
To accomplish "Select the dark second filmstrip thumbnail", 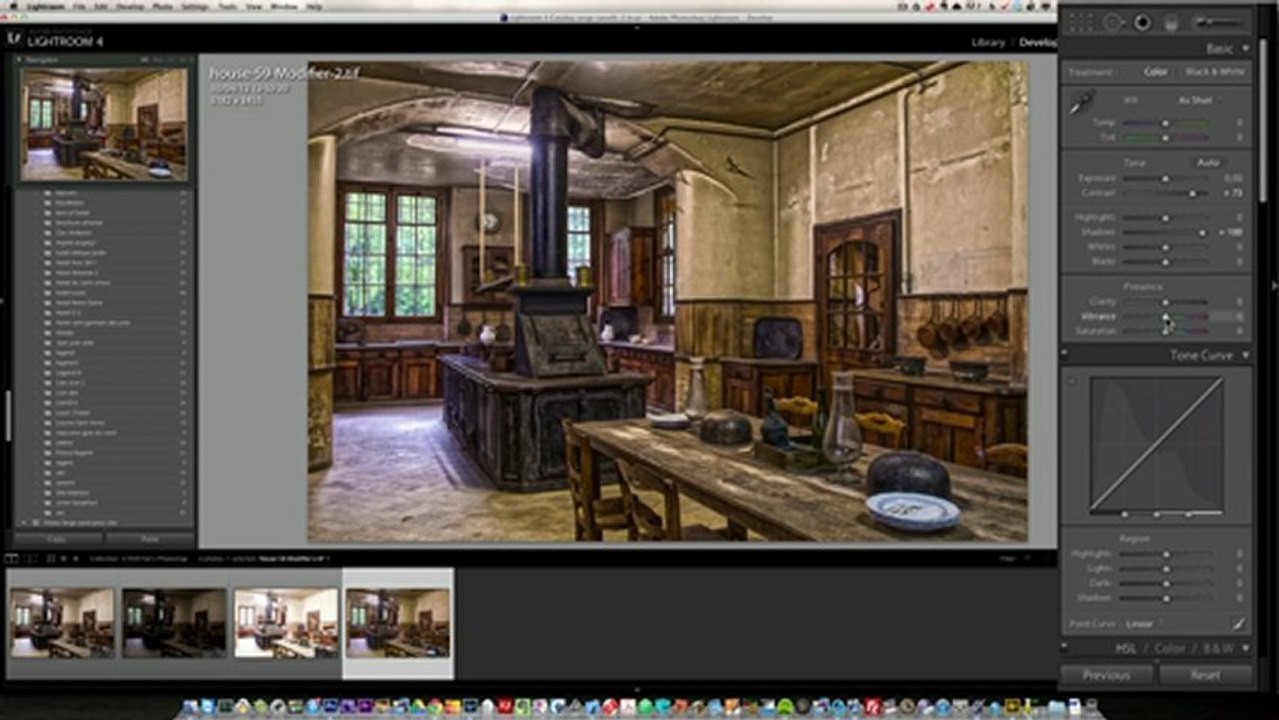I will coord(174,622).
